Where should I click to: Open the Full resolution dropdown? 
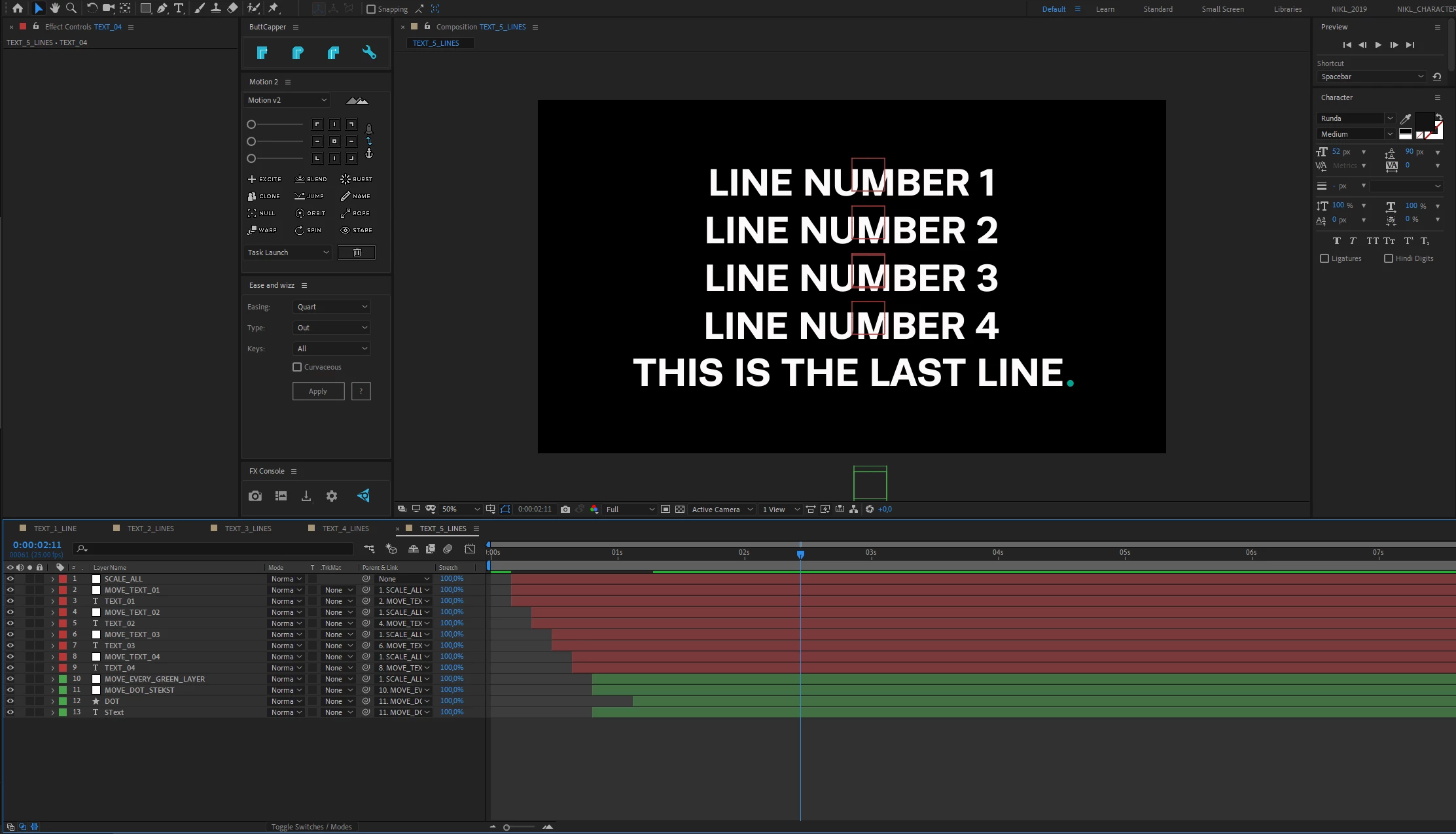[x=630, y=510]
